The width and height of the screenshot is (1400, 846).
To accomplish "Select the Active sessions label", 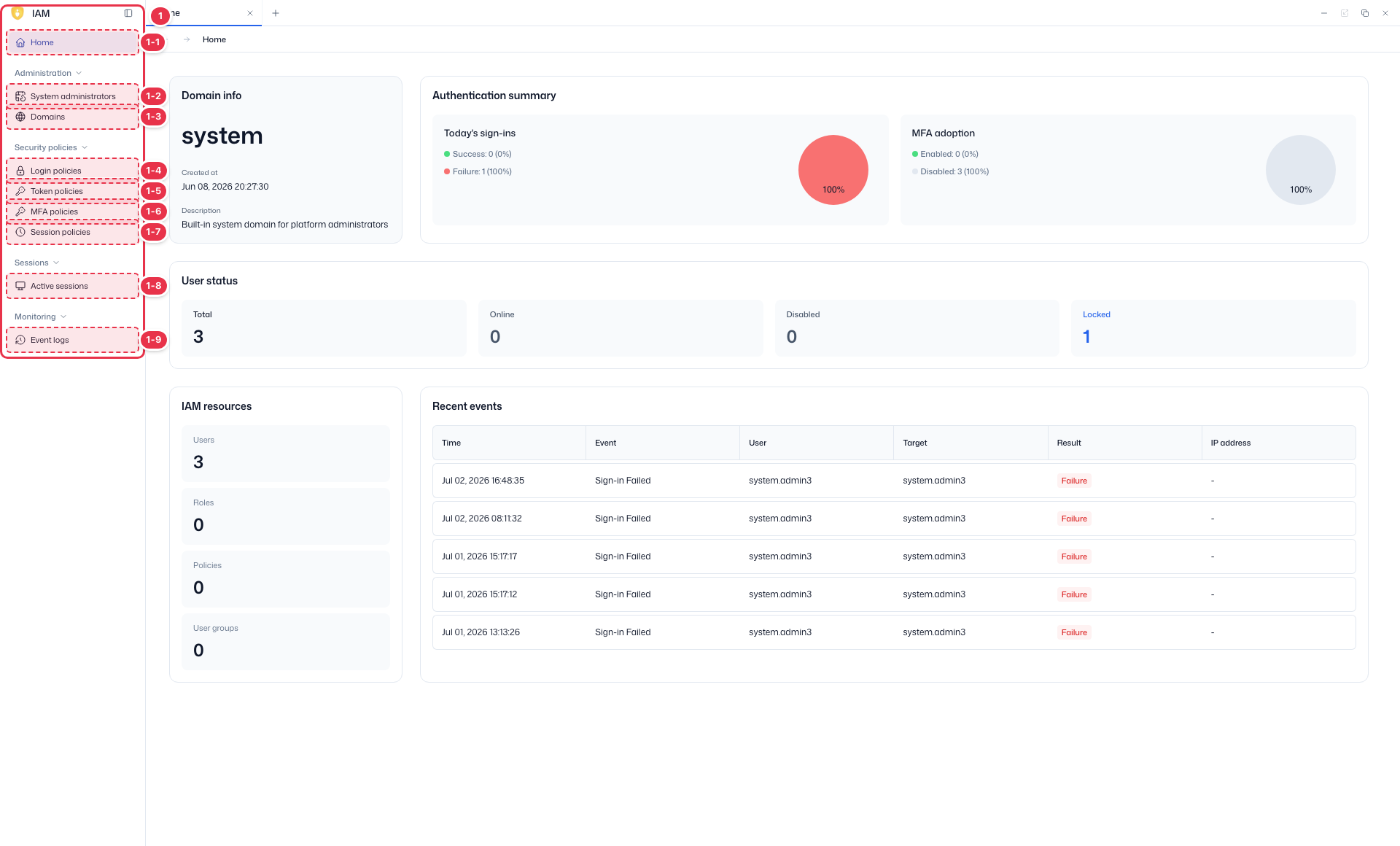I will pyautogui.click(x=59, y=286).
